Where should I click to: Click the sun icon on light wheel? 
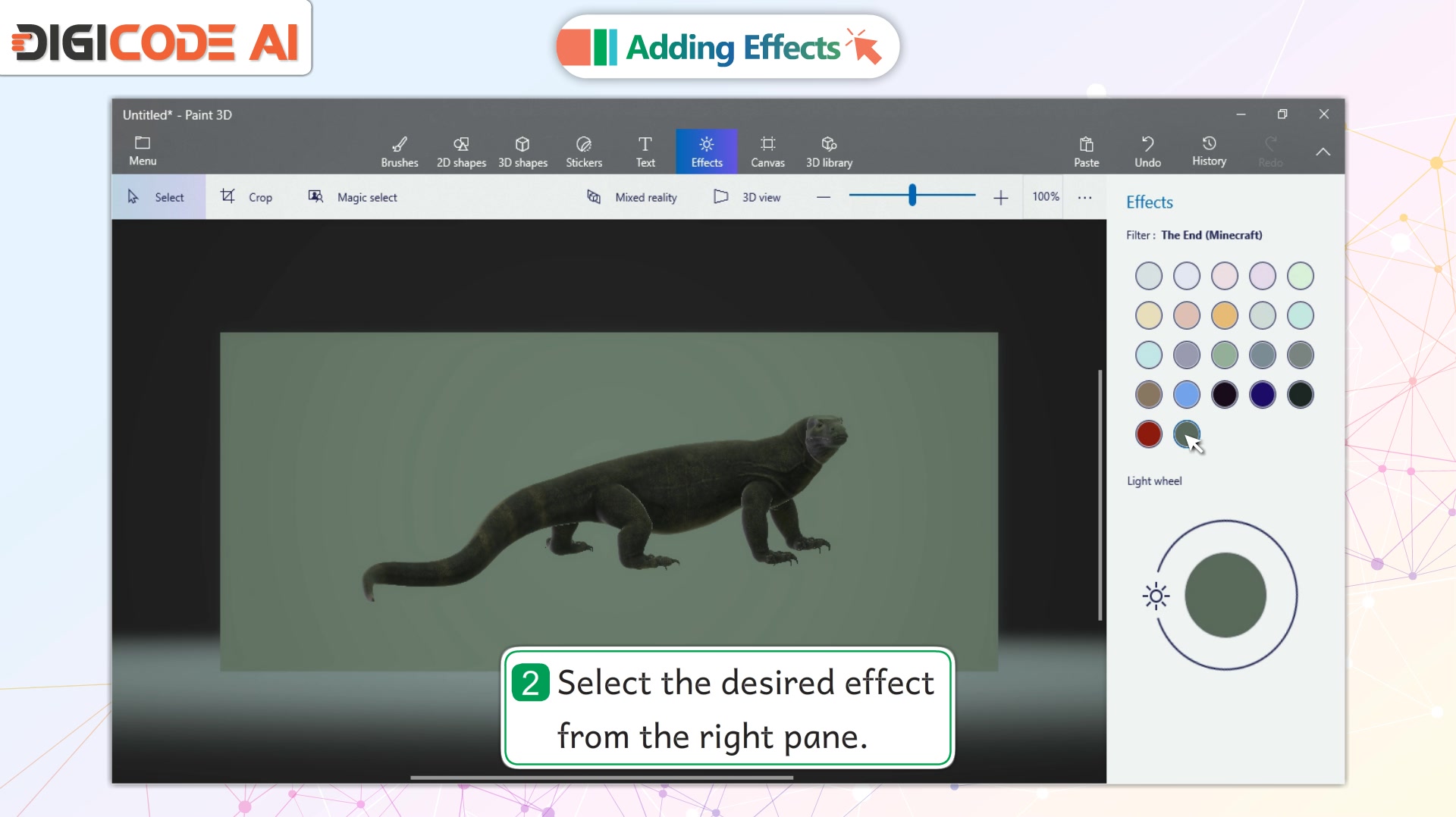coord(1156,596)
